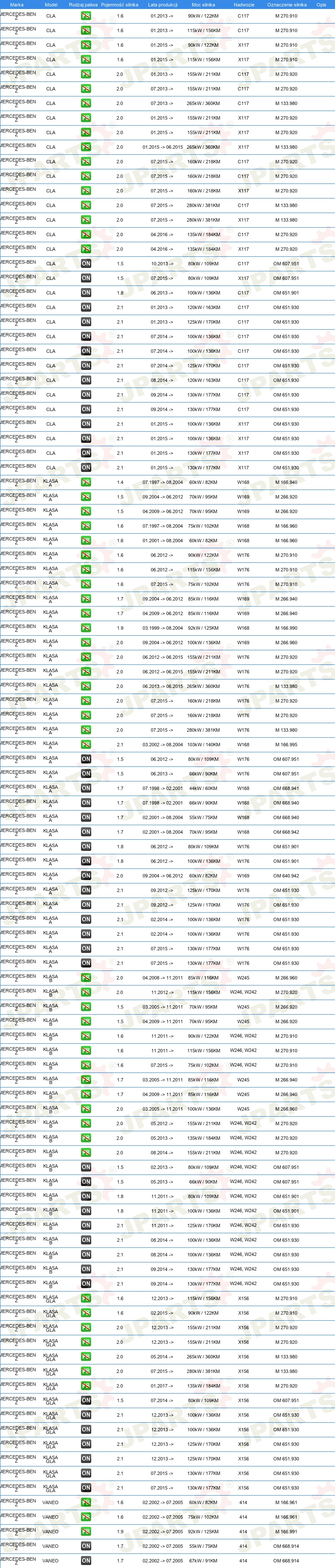
Task: Select engine code OM 640.942 cell
Action: 286,876
